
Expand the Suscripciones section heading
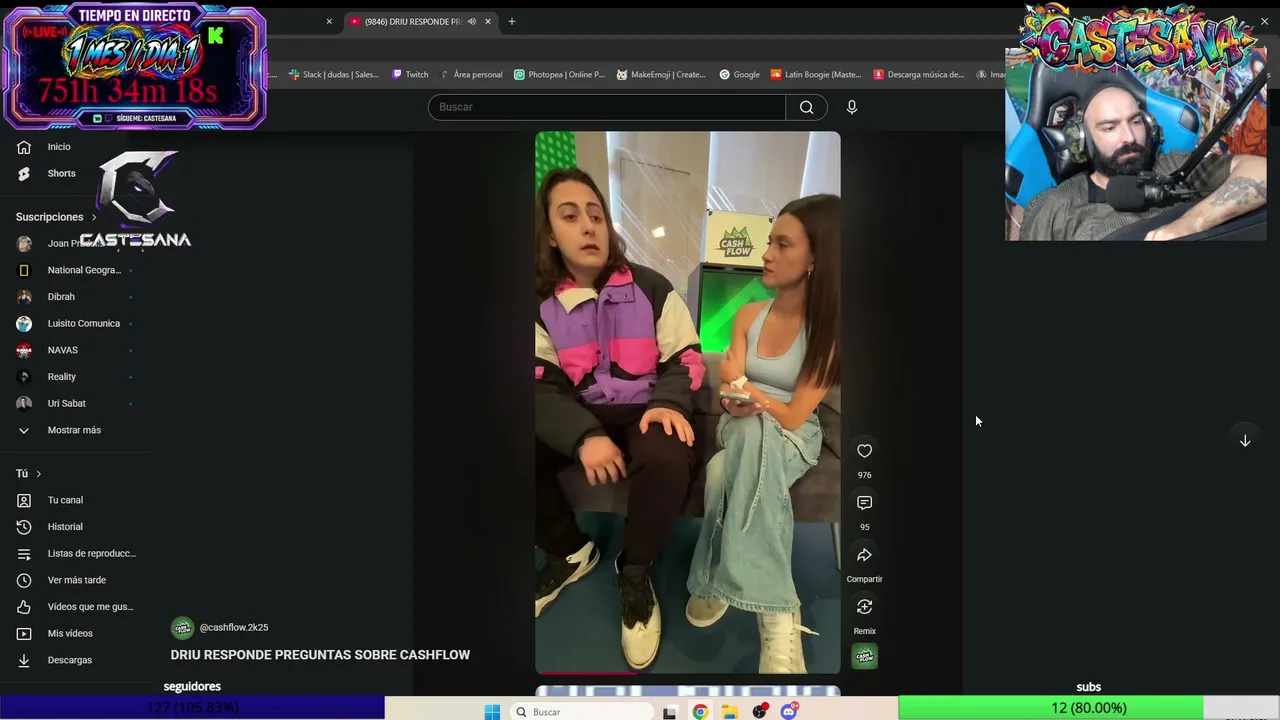tap(56, 217)
